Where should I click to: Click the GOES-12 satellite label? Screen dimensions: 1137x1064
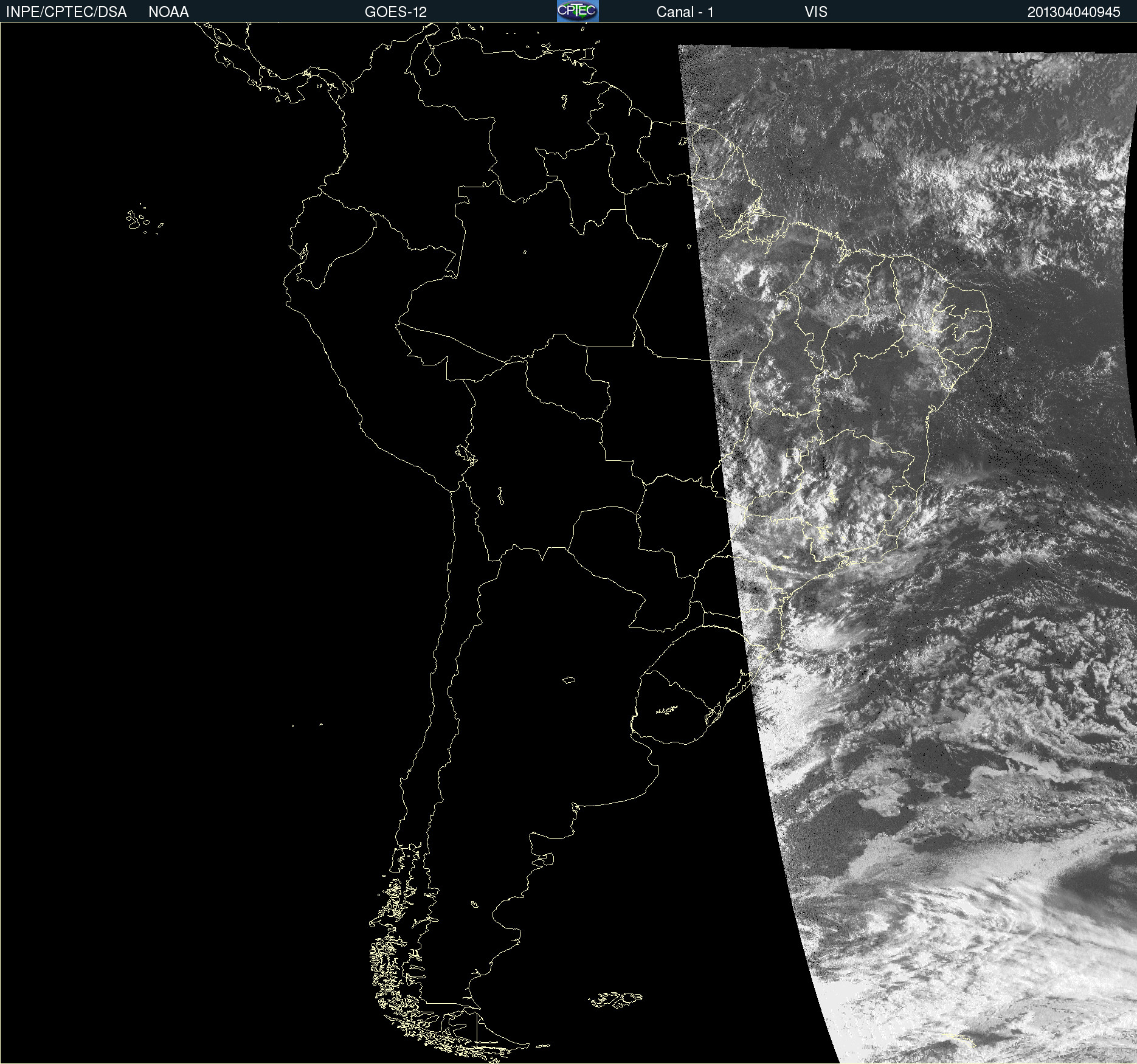coord(396,12)
